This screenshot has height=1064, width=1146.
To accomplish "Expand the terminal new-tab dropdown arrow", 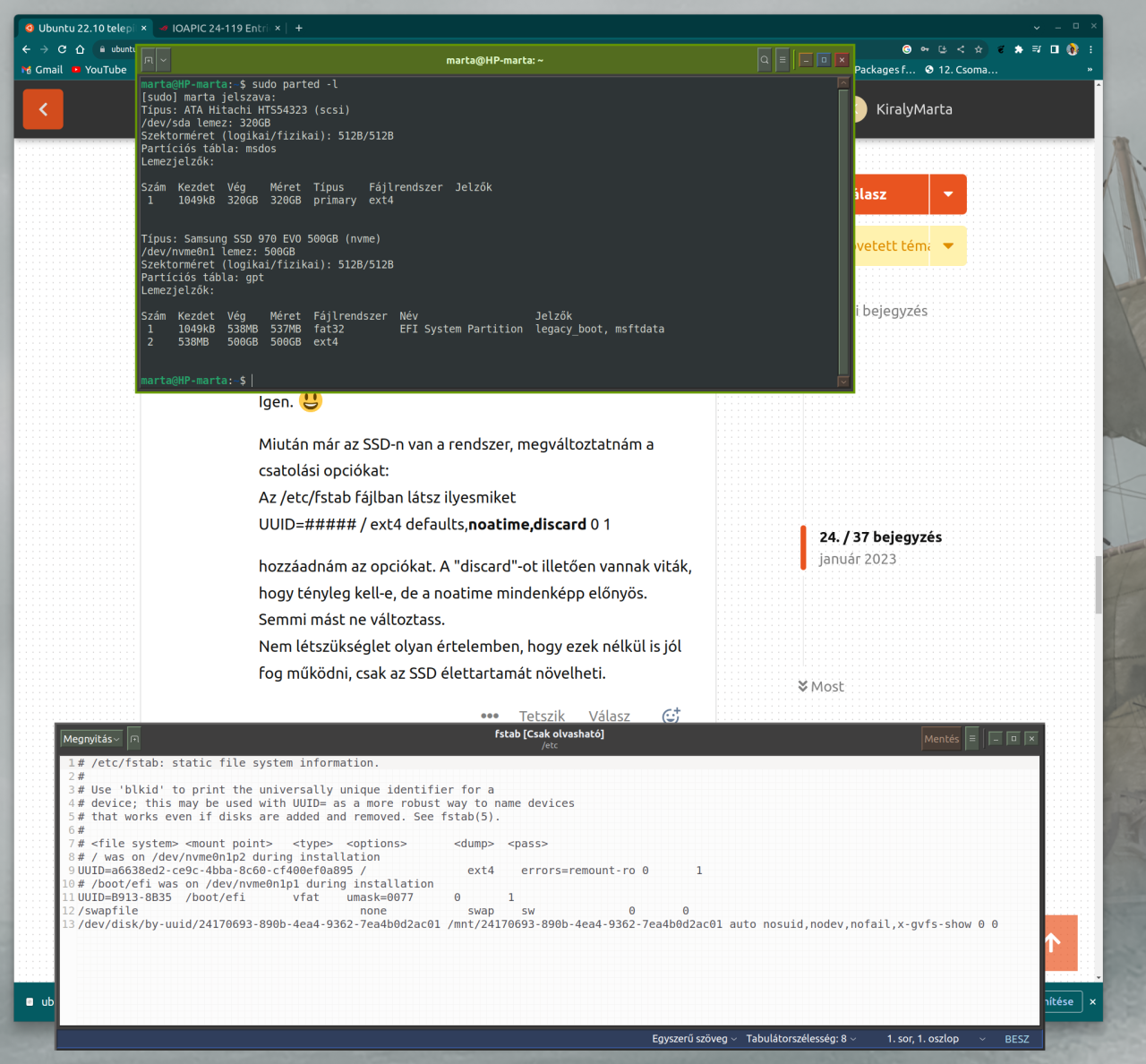I will 163,60.
